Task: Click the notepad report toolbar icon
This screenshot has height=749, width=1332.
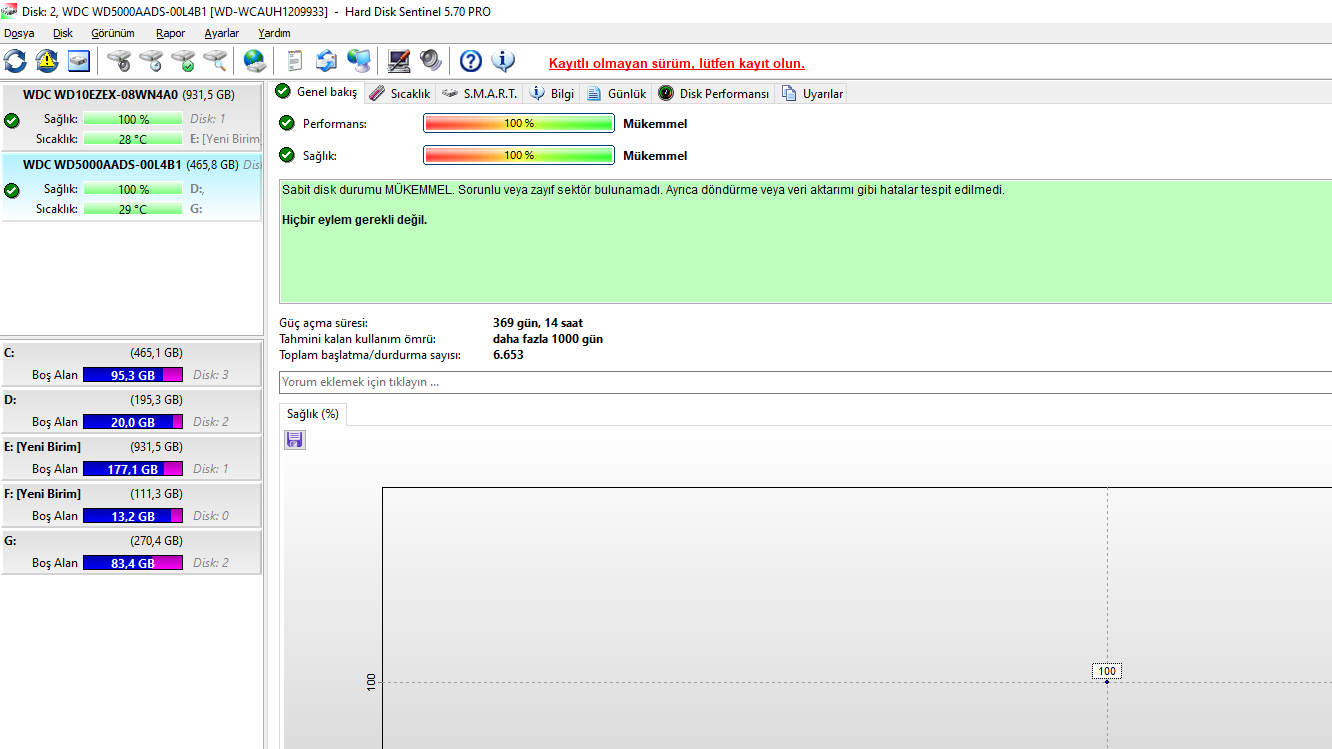Action: click(295, 61)
